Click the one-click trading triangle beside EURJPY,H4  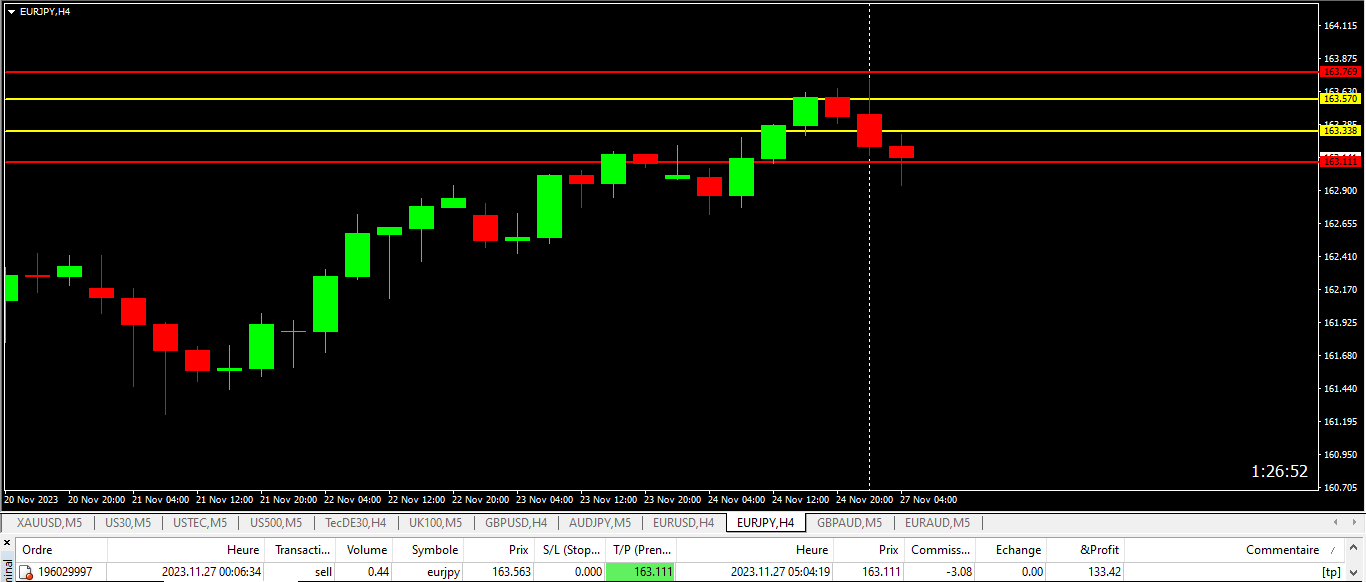click(11, 12)
